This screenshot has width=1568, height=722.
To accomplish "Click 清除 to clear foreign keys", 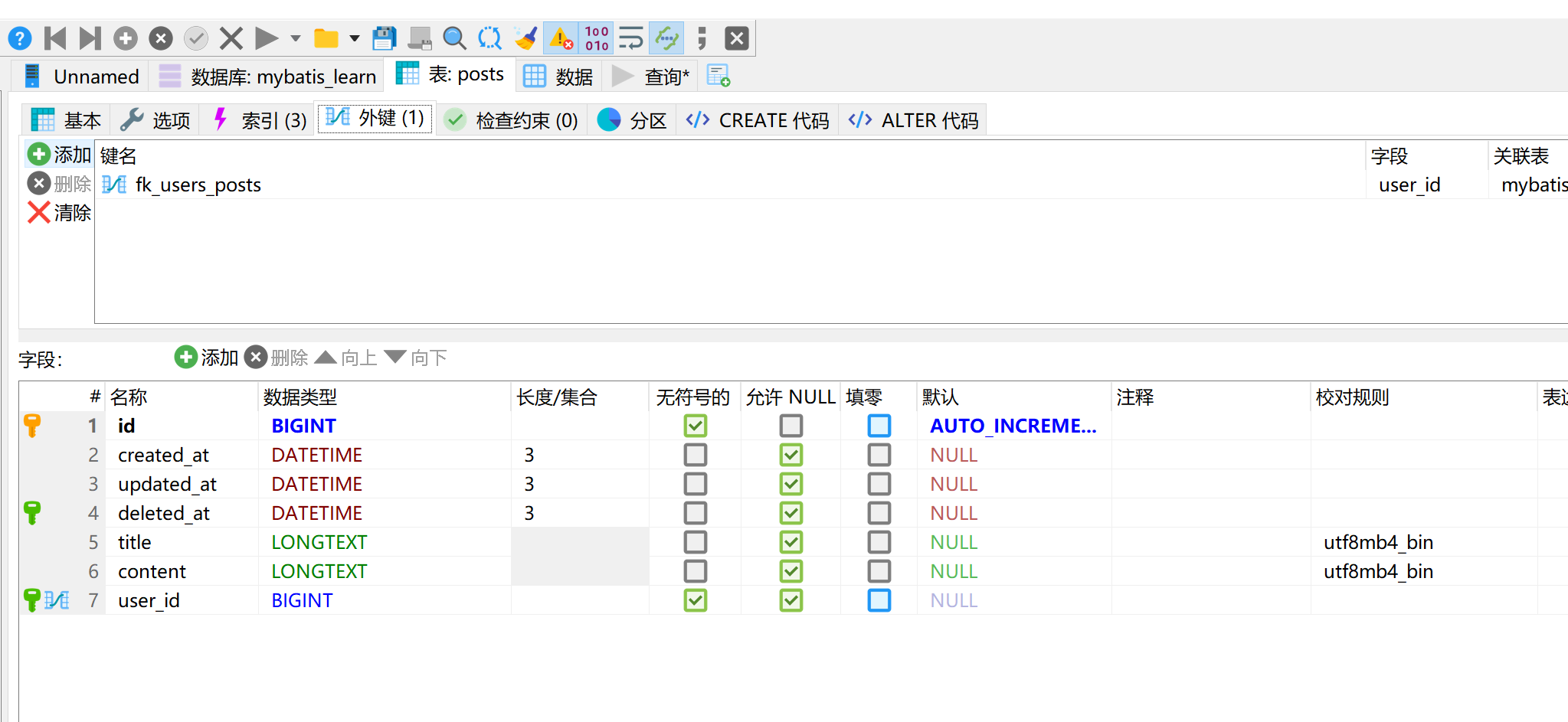I will [60, 212].
